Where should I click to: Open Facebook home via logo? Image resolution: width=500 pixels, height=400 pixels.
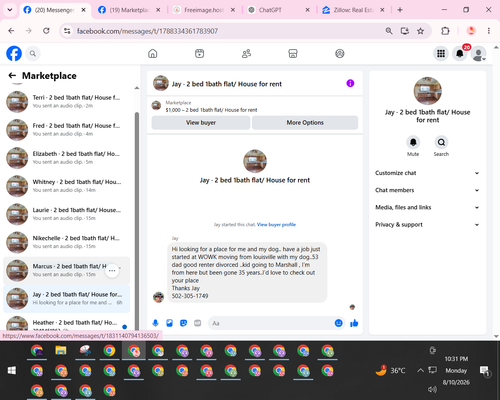tap(14, 53)
